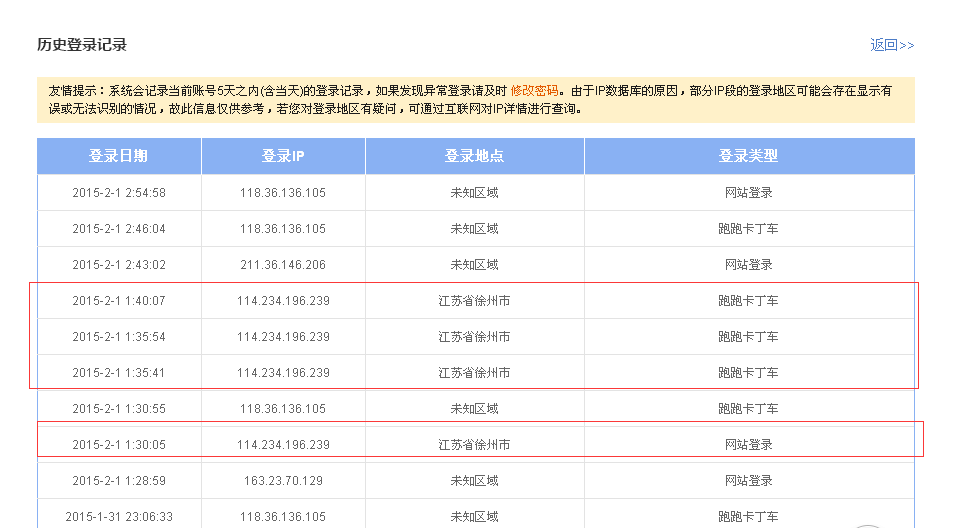Click the 登录类型 column header
The image size is (954, 528).
click(749, 156)
